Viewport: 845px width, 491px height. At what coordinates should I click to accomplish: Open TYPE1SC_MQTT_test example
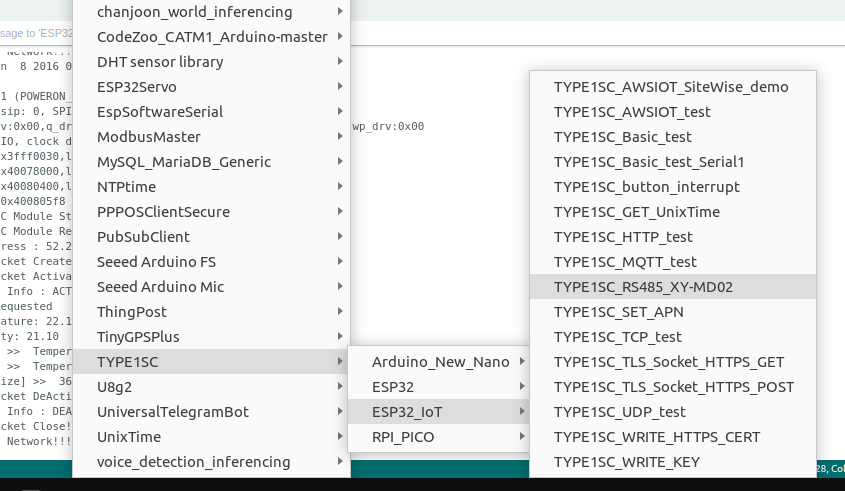[x=673, y=262]
